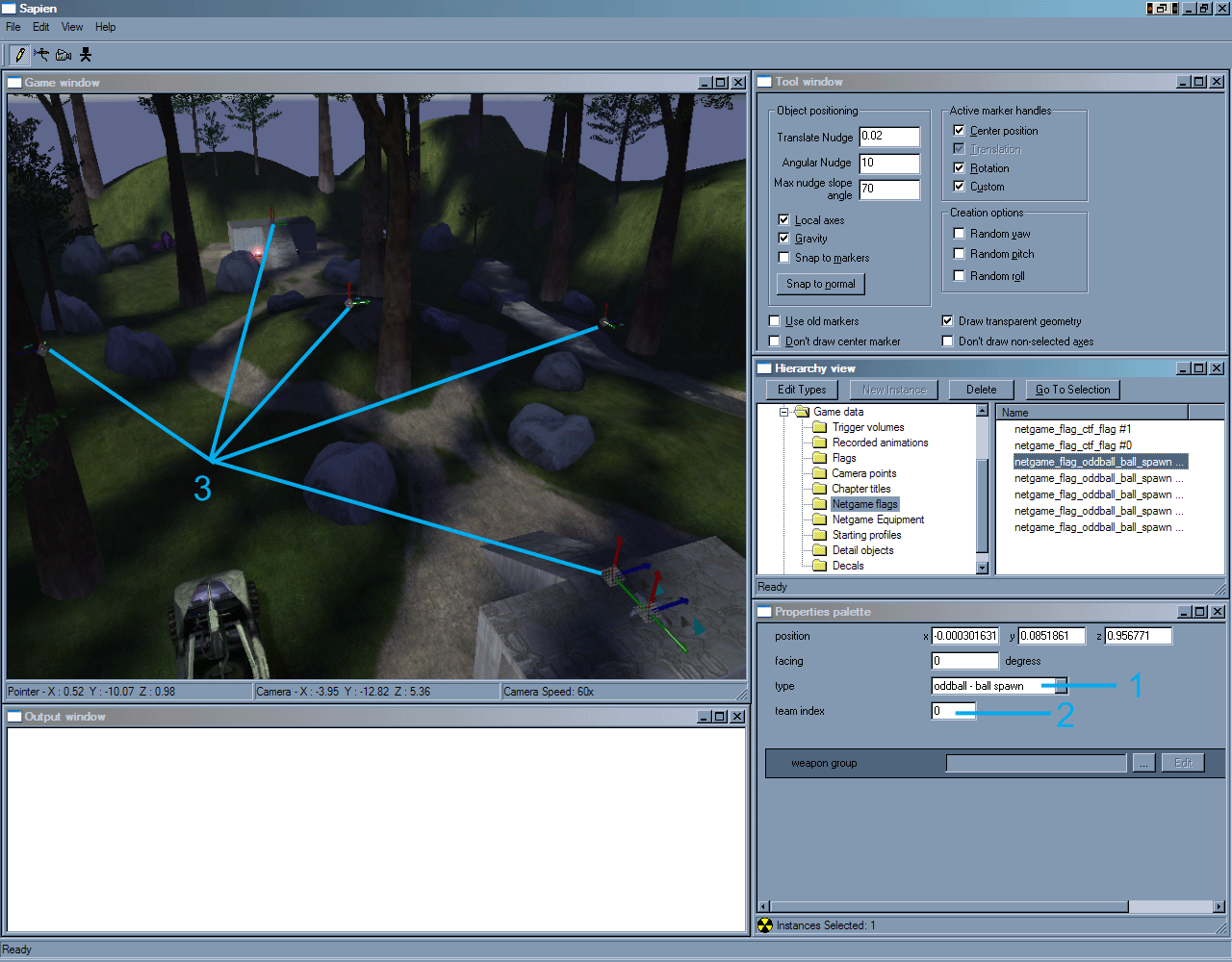Click the facing degrees input field
The height and width of the screenshot is (962, 1232).
coord(965,661)
